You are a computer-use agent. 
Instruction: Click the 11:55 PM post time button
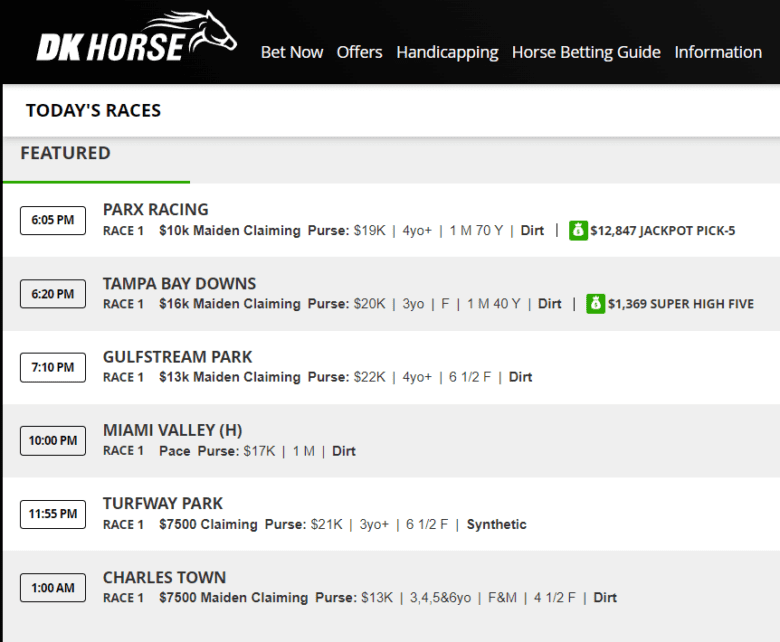click(53, 514)
